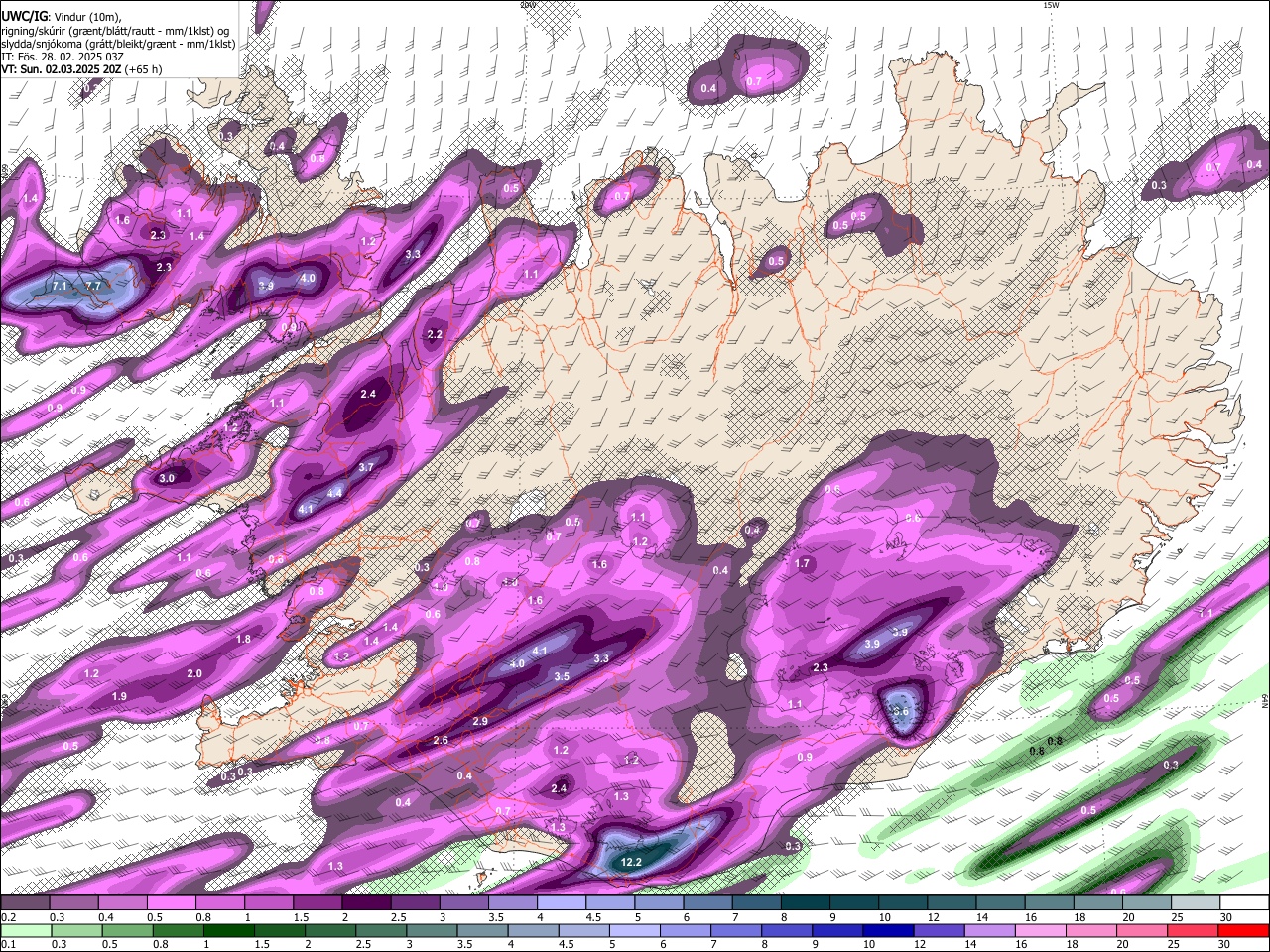Click the 0.2 legend label in the top row
The width and height of the screenshot is (1270, 952).
tap(7, 917)
